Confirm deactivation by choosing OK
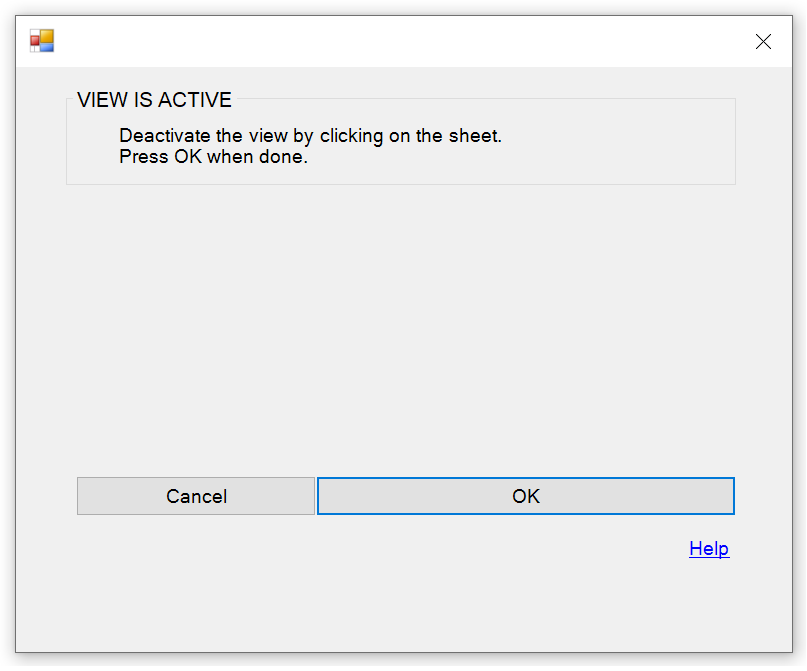Image resolution: width=807 pixels, height=671 pixels. [525, 496]
